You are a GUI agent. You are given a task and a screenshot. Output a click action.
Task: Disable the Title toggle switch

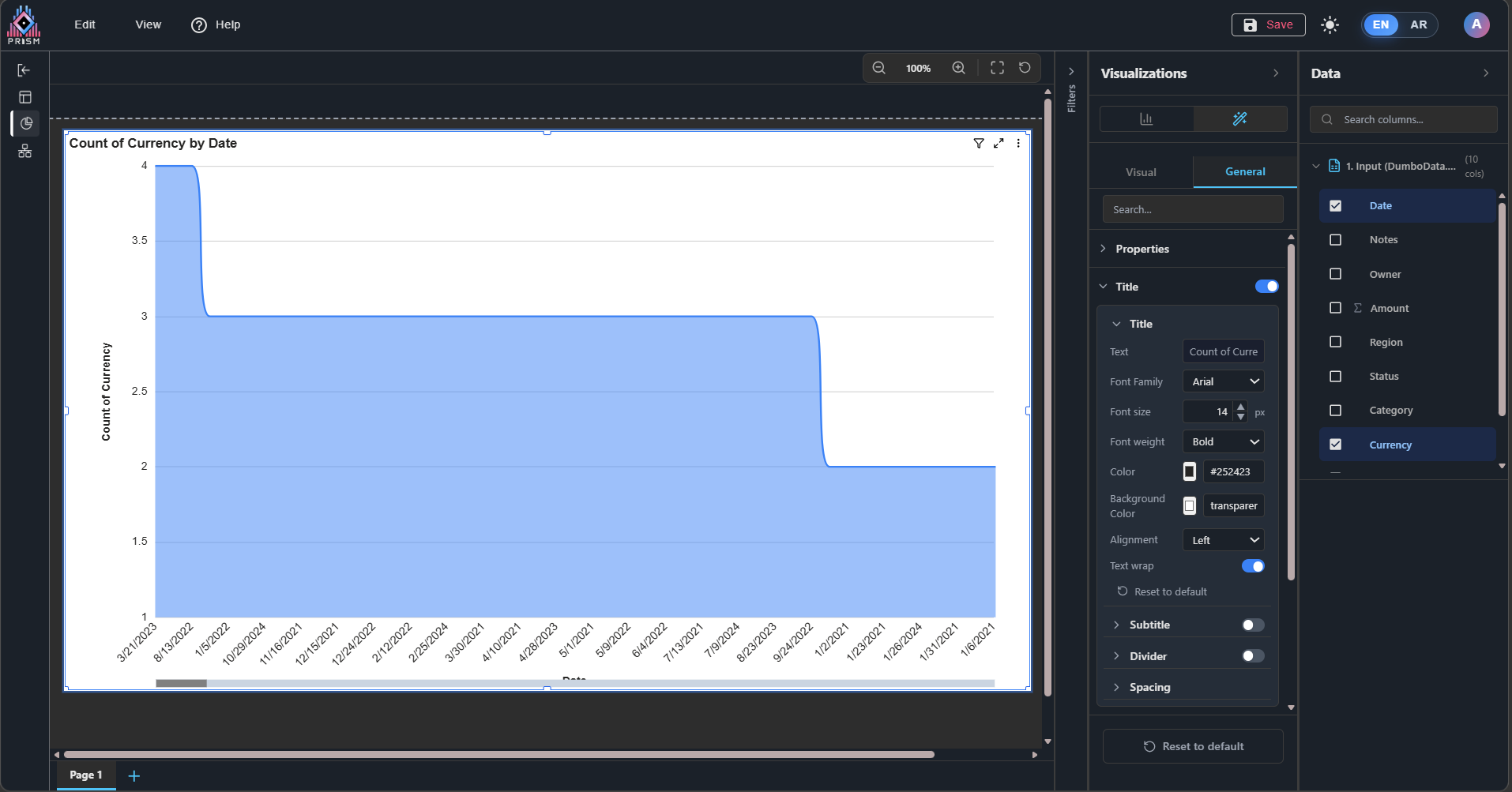(1266, 287)
